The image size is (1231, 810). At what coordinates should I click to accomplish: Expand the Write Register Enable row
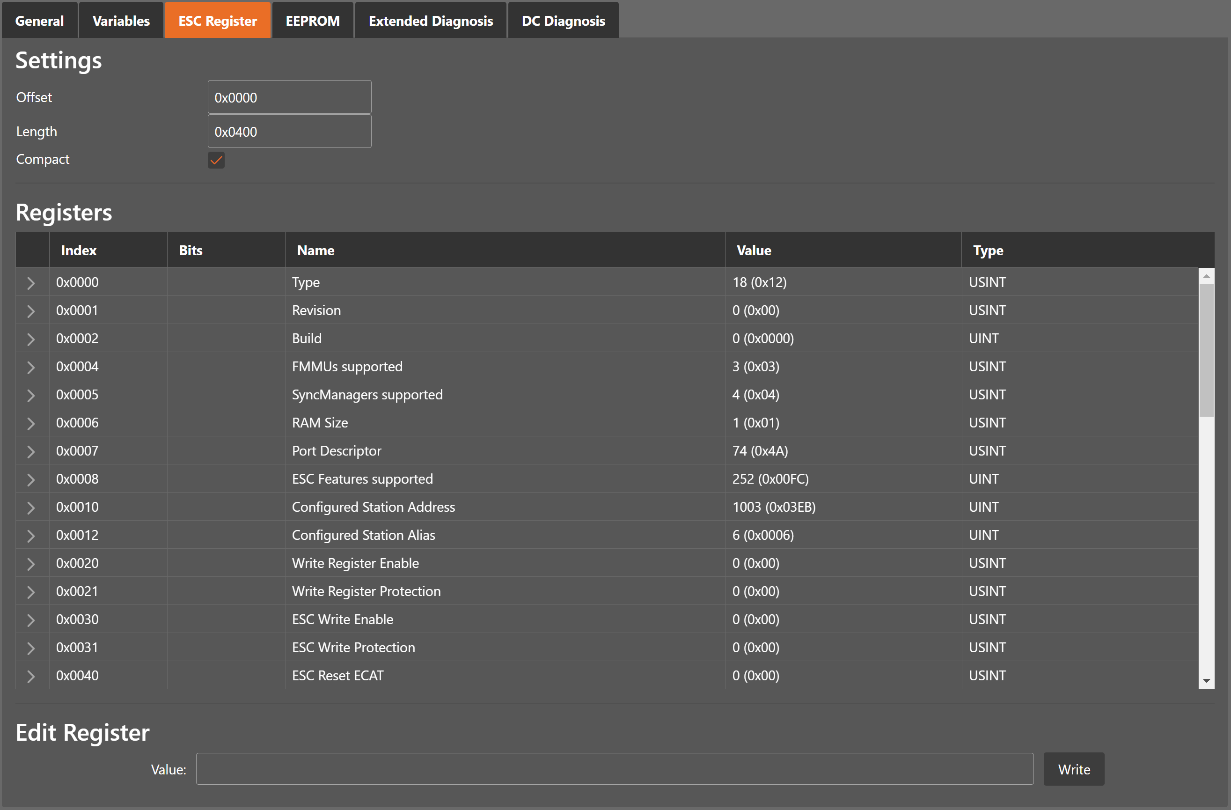tap(31, 564)
